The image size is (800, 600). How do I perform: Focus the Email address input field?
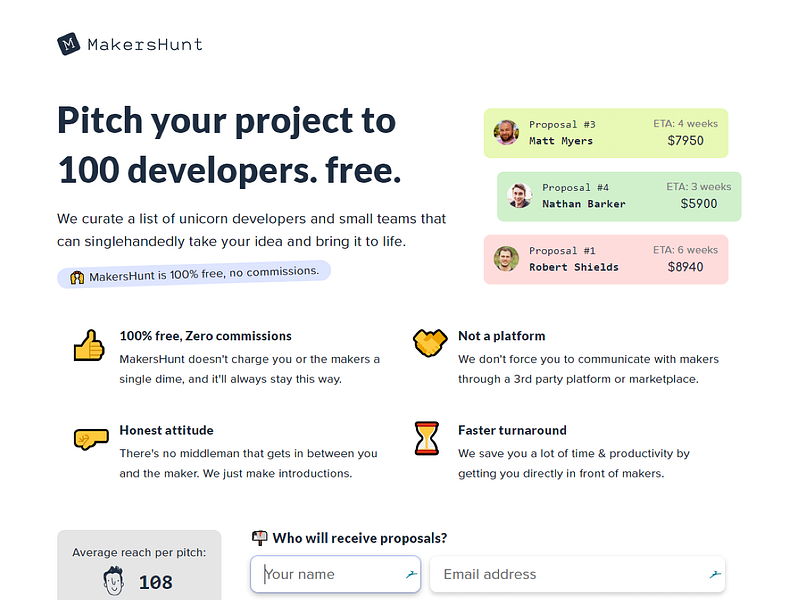577,574
